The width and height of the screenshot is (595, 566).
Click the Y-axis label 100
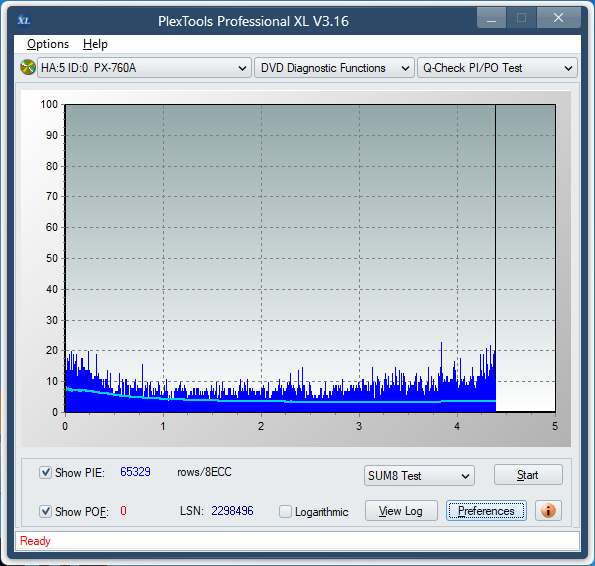(49, 104)
